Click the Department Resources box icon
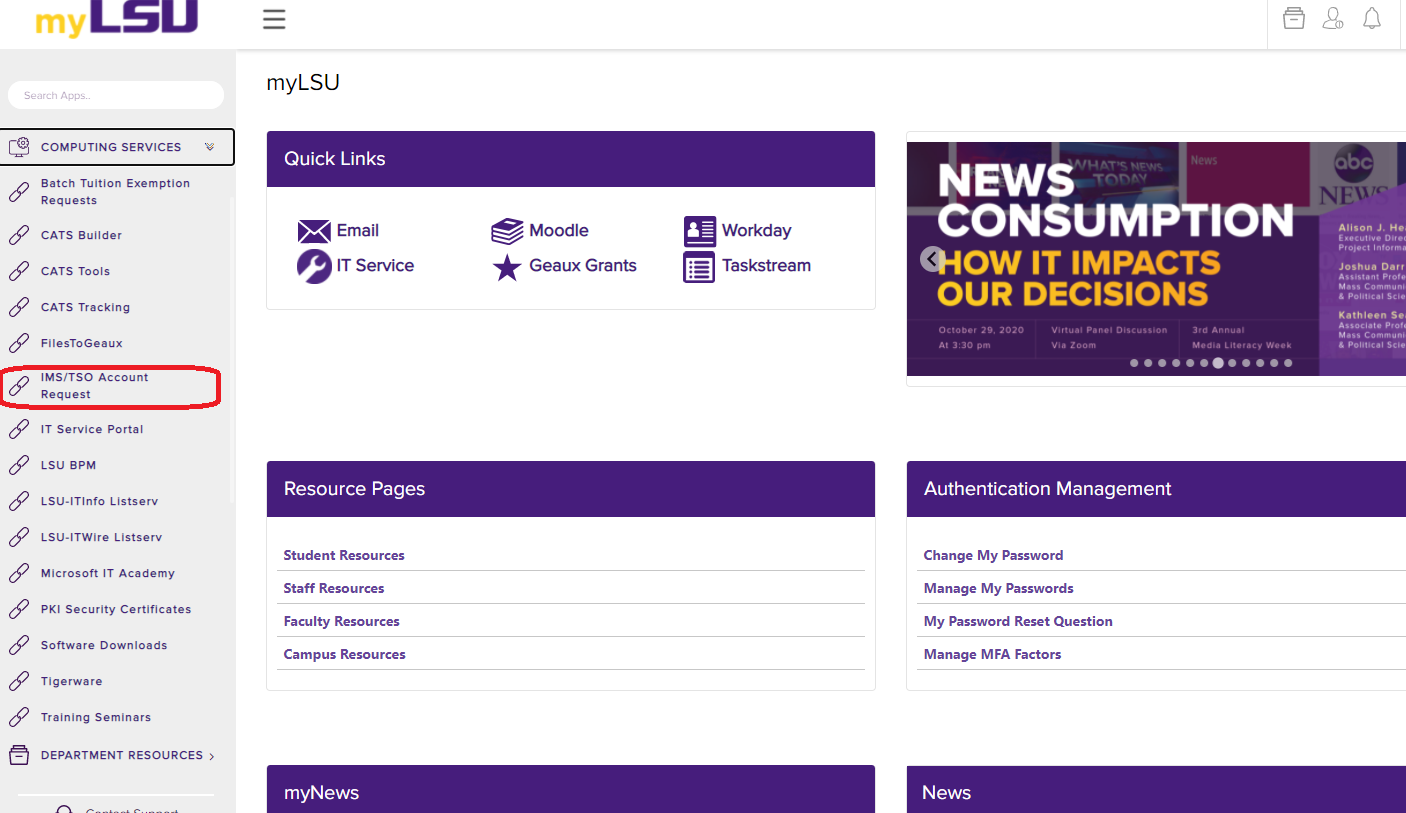This screenshot has height=813, width=1406. point(19,756)
